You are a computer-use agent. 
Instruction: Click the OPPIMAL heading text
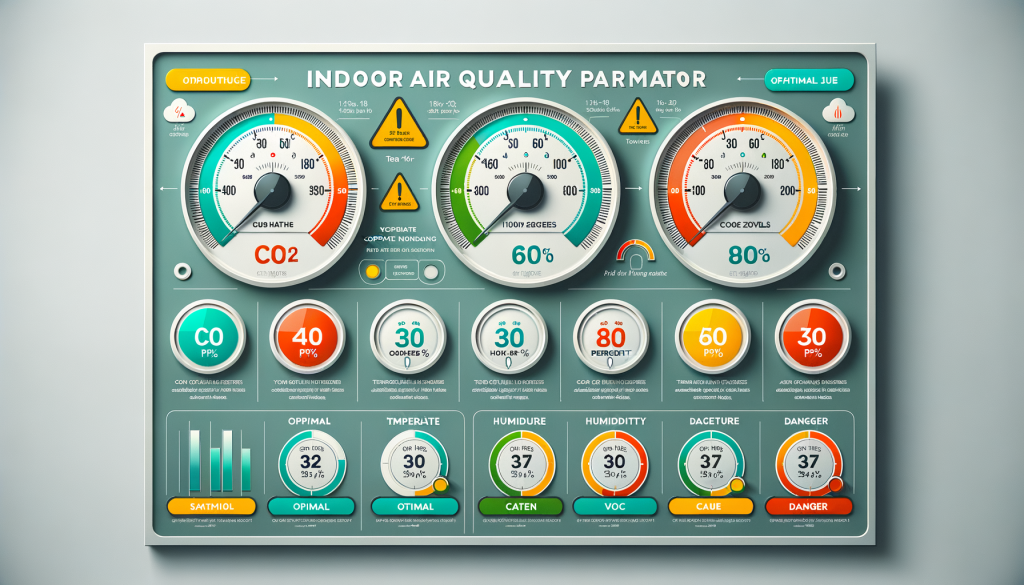(x=310, y=421)
